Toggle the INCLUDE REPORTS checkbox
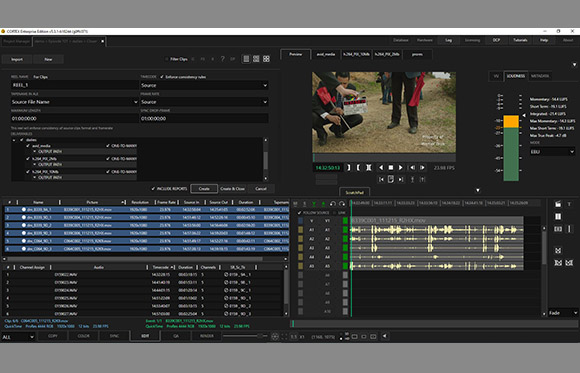This screenshot has width=580, height=373. tap(153, 189)
